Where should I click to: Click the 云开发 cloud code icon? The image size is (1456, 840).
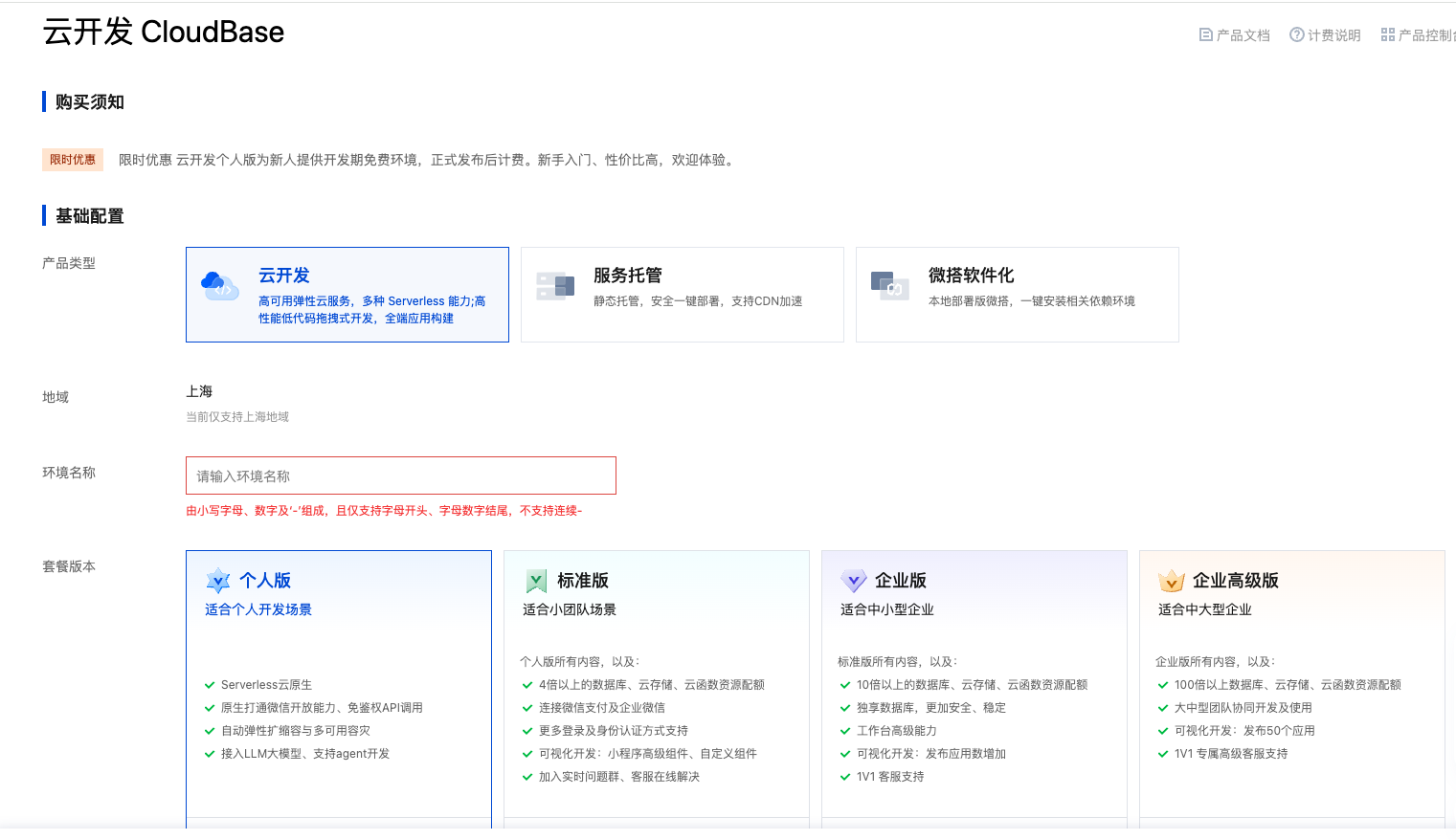219,285
